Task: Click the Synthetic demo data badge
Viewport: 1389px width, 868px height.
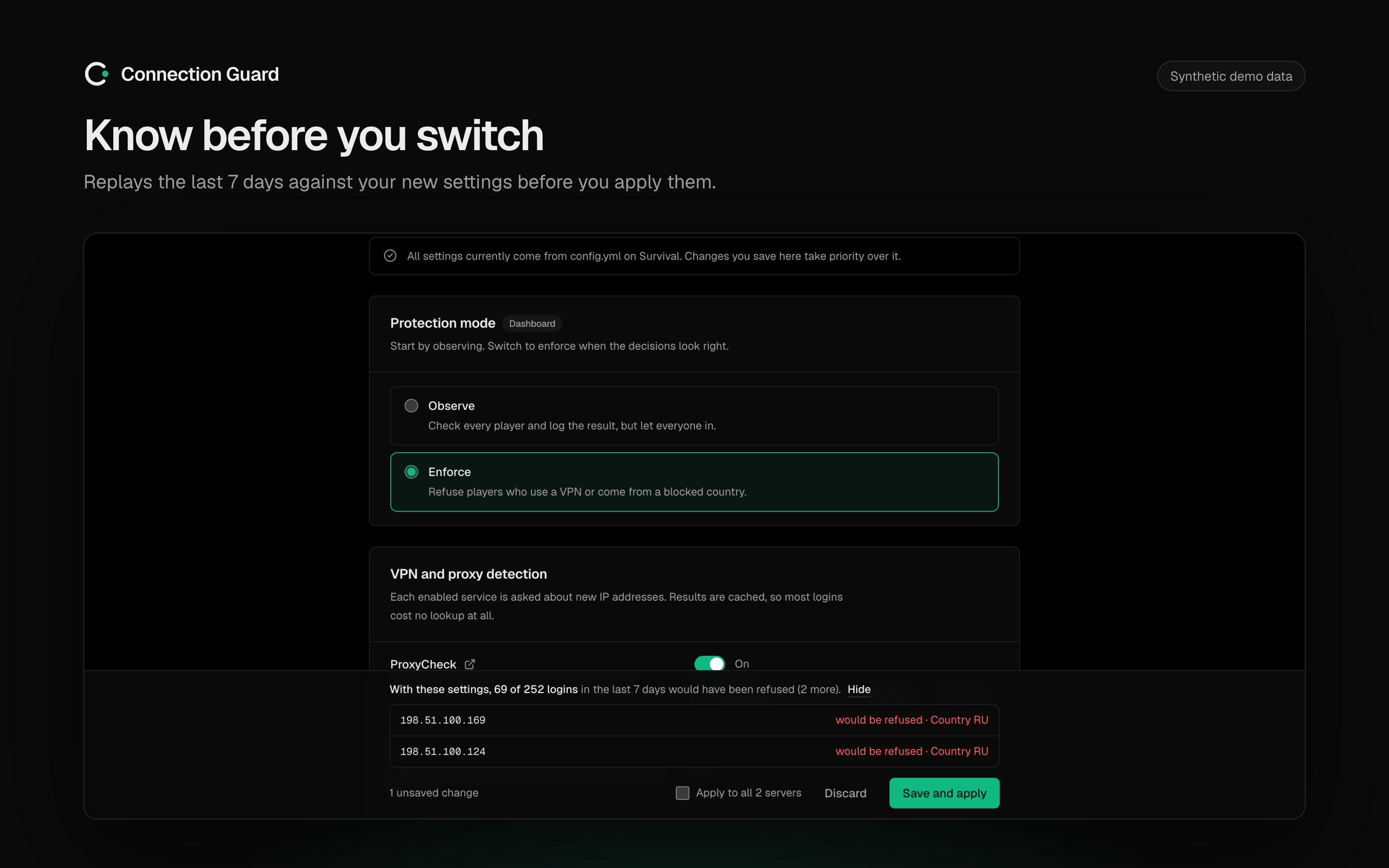Action: pos(1231,76)
